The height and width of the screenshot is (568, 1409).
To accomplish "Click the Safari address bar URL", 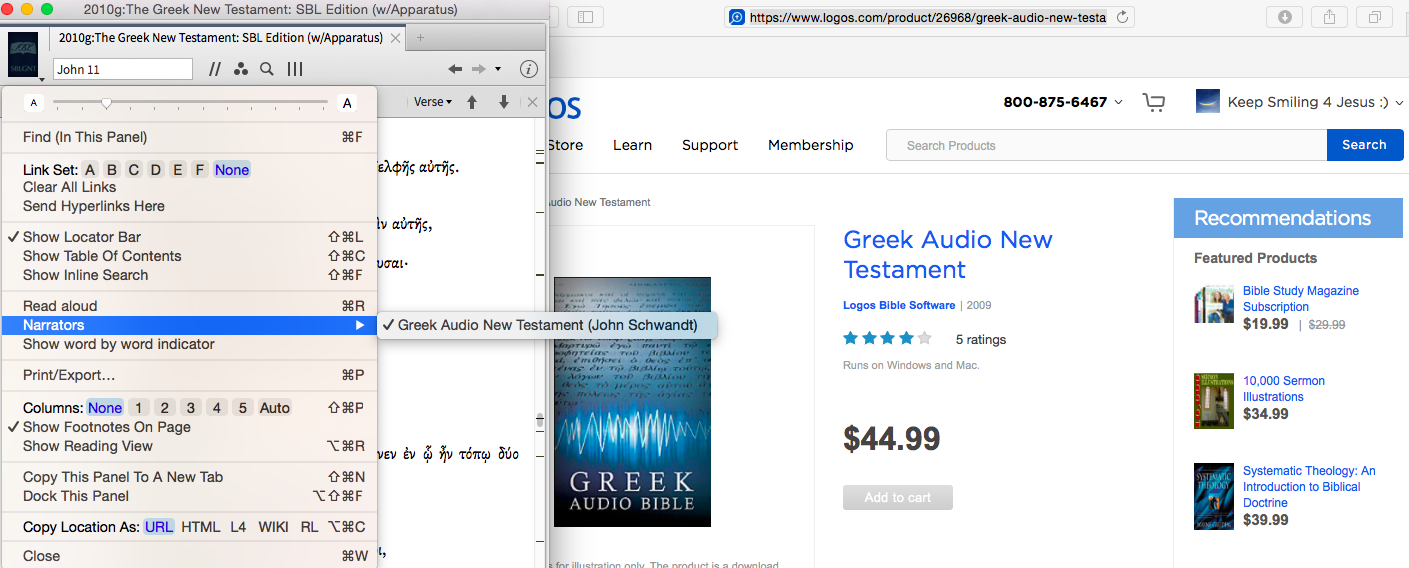I will pos(928,17).
